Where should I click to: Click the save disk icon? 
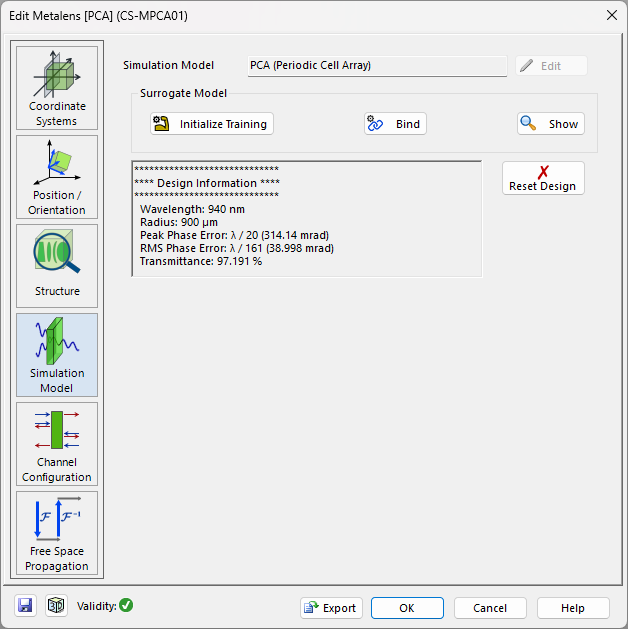pos(26,606)
